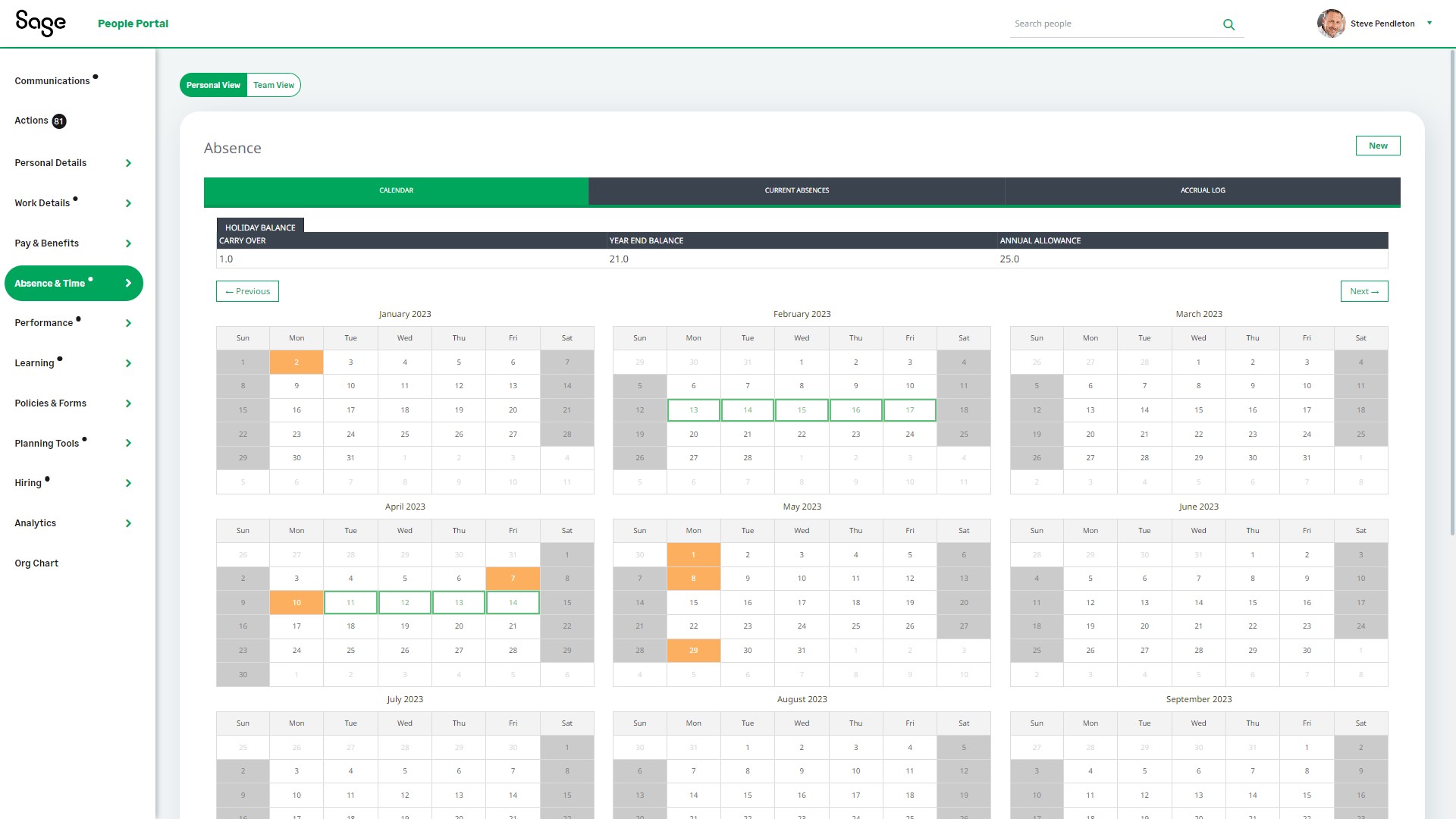Expand Performance chevron
The image size is (1456, 819).
pos(128,323)
